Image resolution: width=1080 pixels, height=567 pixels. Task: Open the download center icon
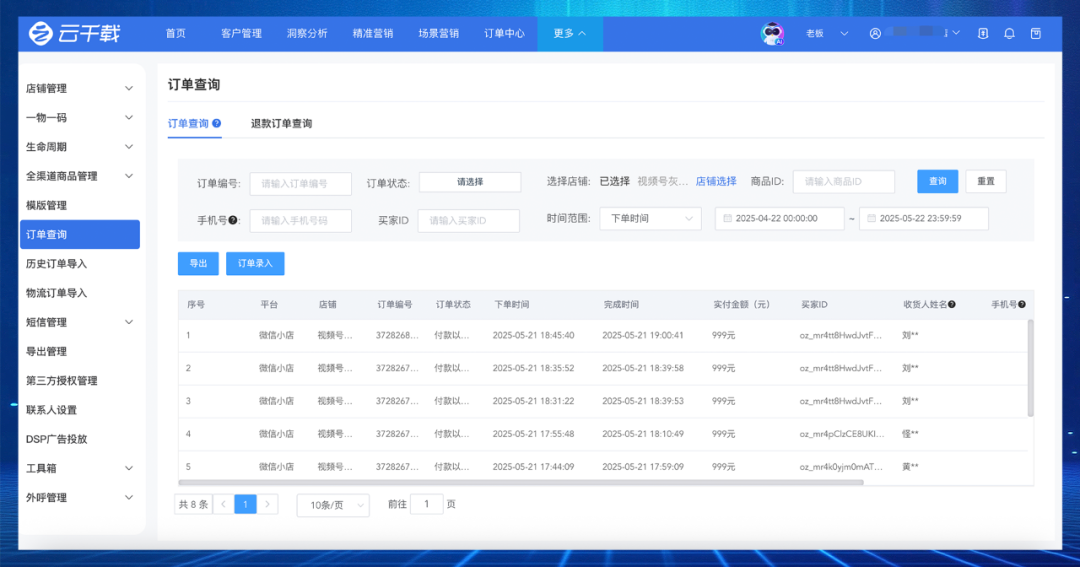pyautogui.click(x=983, y=34)
